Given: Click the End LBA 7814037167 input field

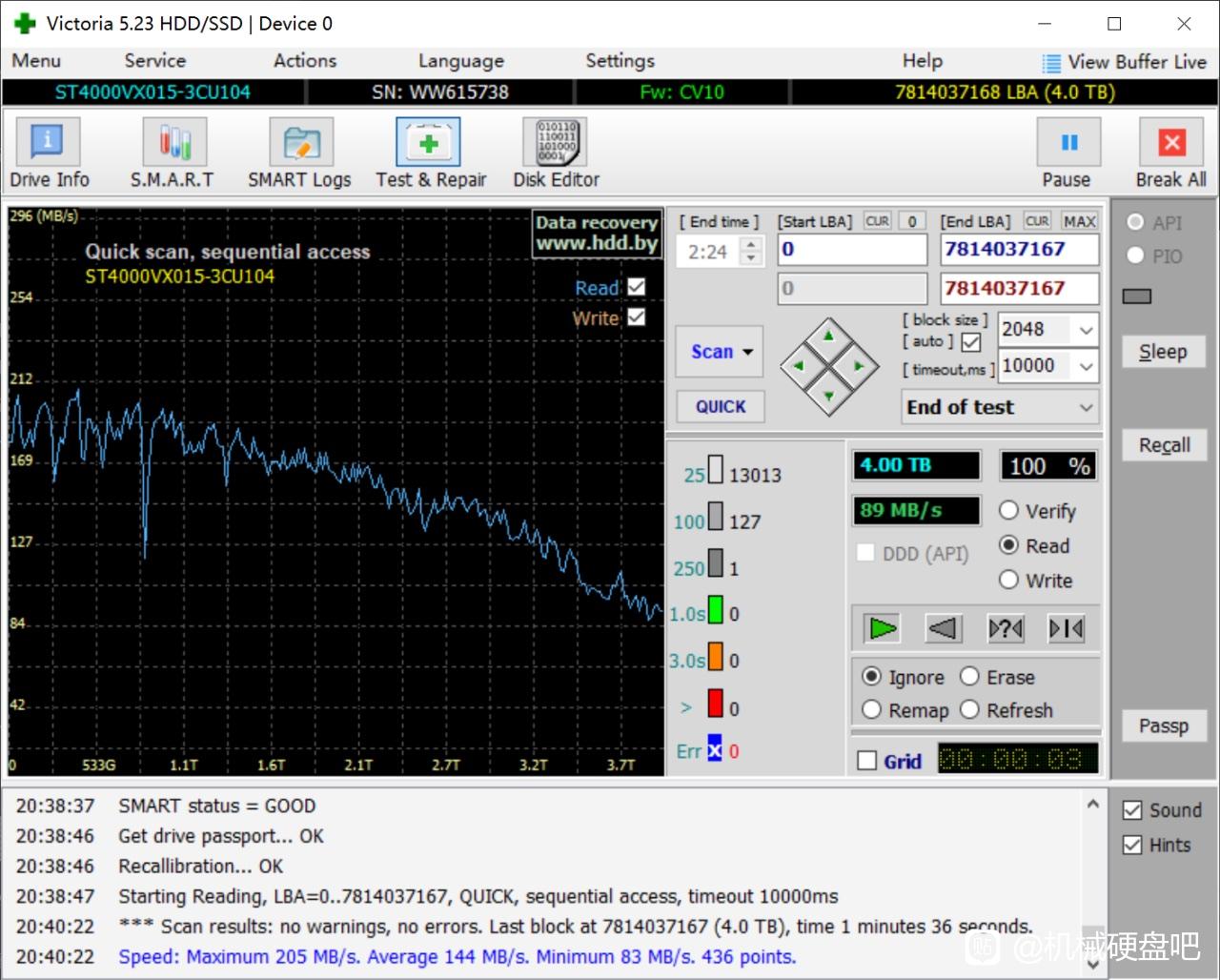Looking at the screenshot, I should point(1020,250).
